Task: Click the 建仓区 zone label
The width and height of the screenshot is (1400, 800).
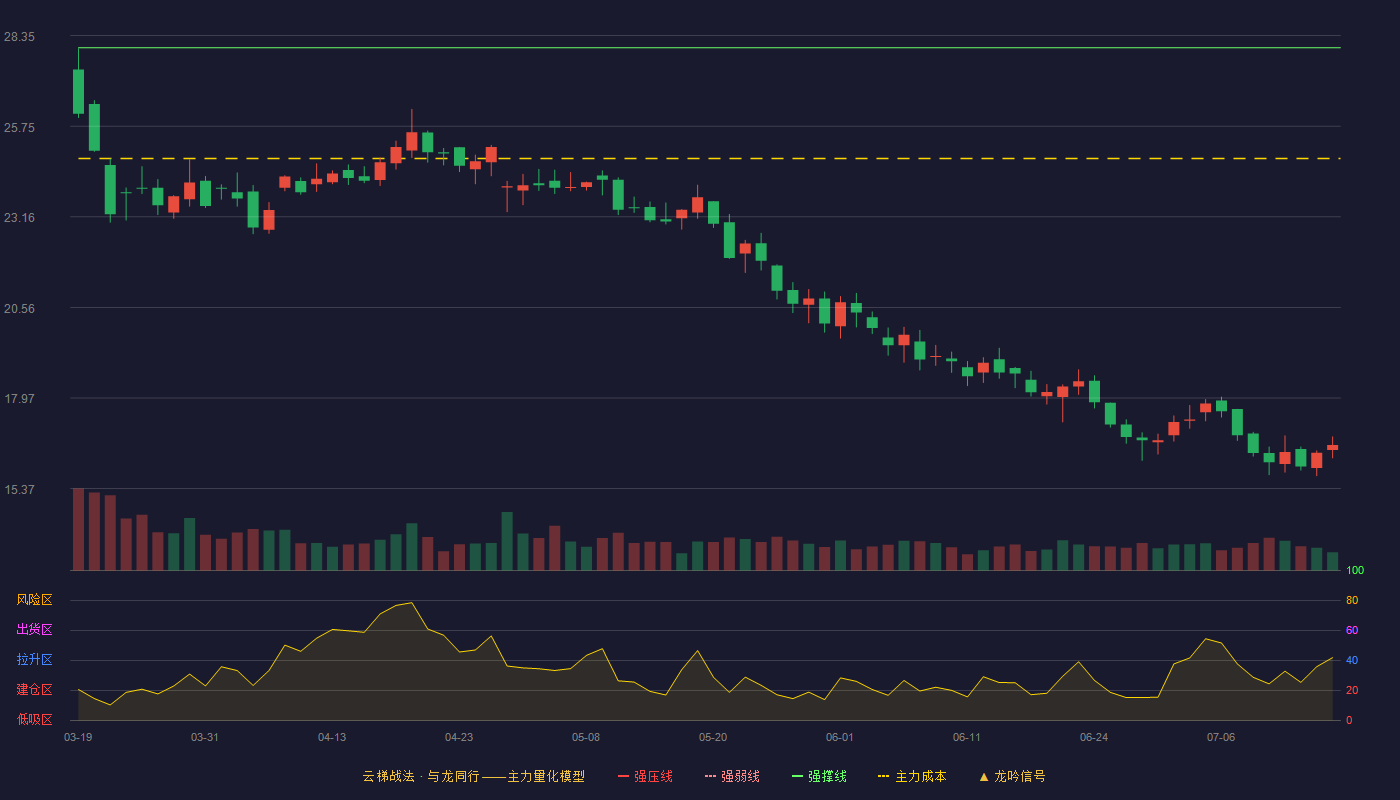Action: [x=34, y=690]
